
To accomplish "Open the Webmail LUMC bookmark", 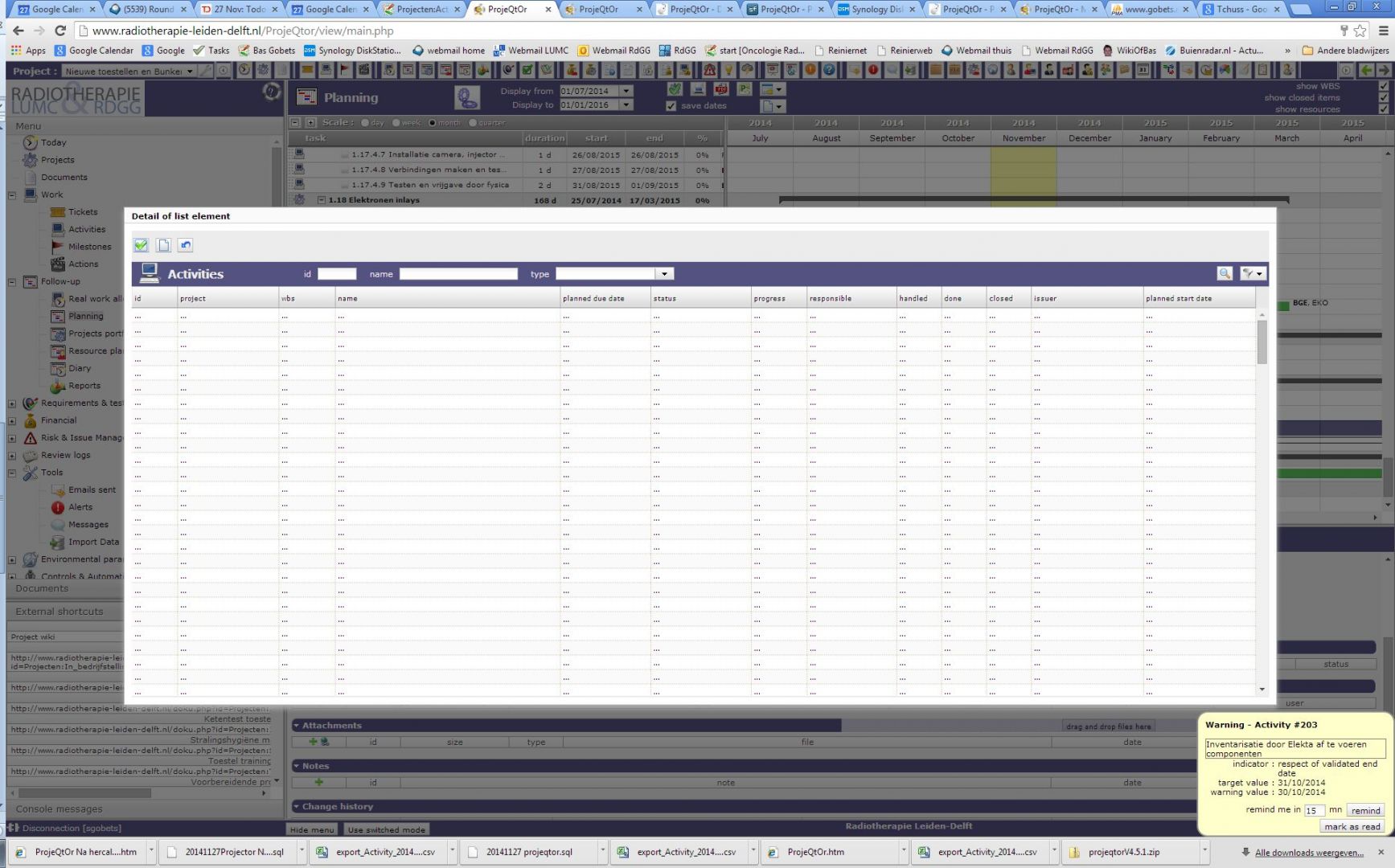I will click(531, 50).
